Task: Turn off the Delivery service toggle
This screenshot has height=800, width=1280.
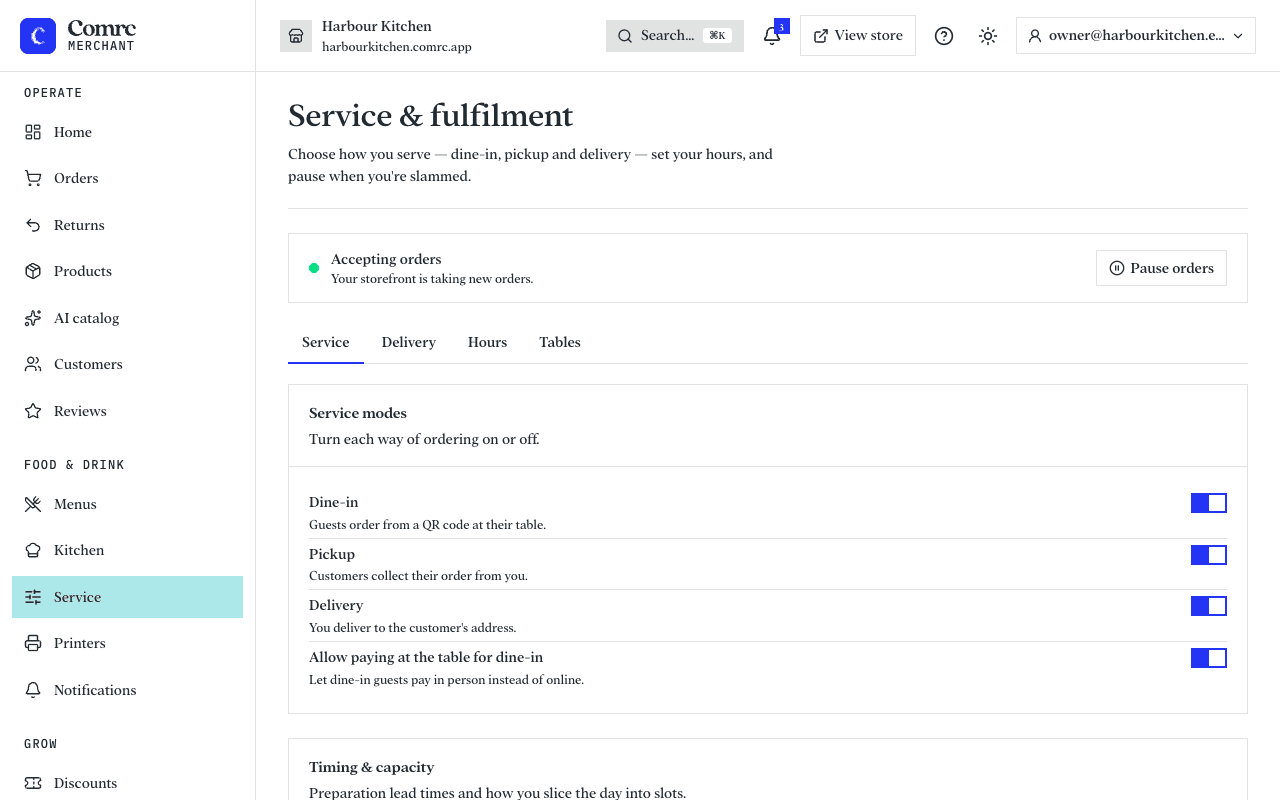Action: click(1209, 606)
